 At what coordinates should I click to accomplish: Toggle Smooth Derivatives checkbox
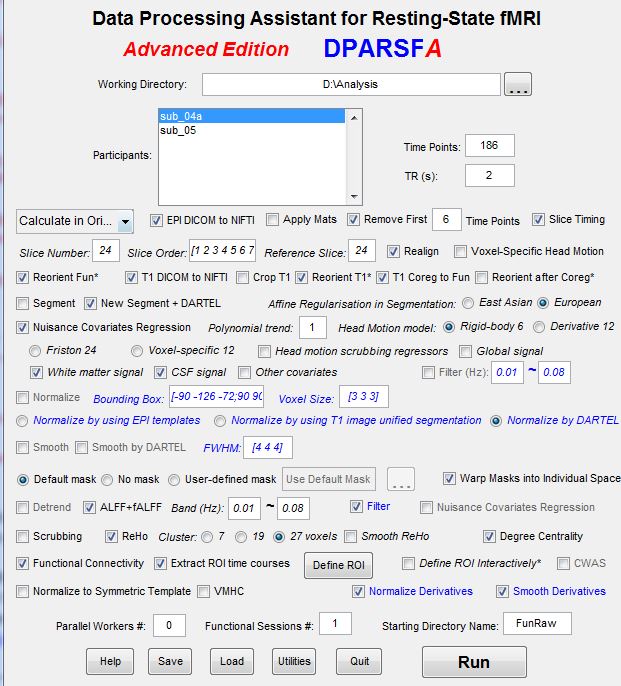click(502, 592)
